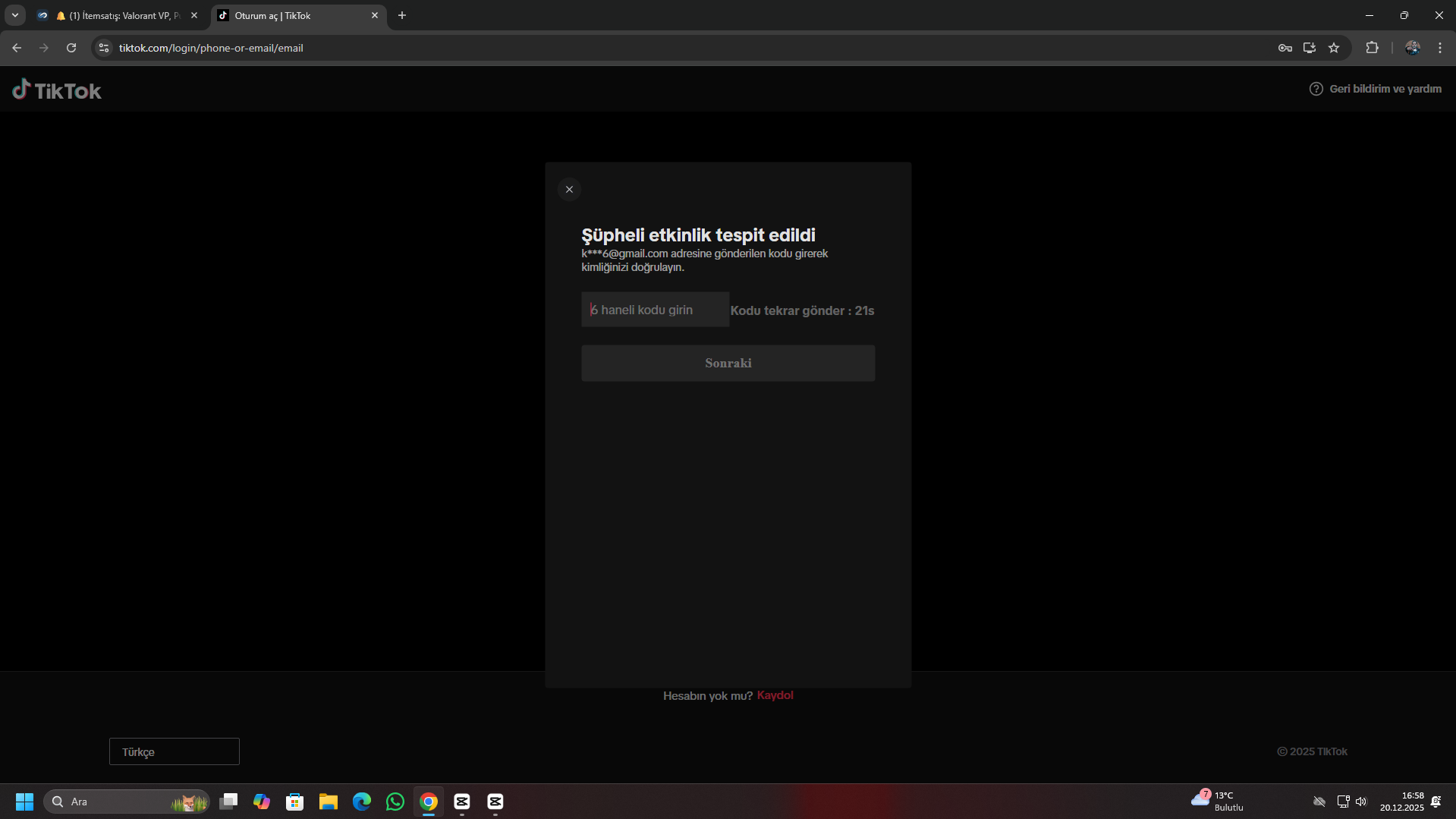Click the network status tray icon

(1343, 802)
